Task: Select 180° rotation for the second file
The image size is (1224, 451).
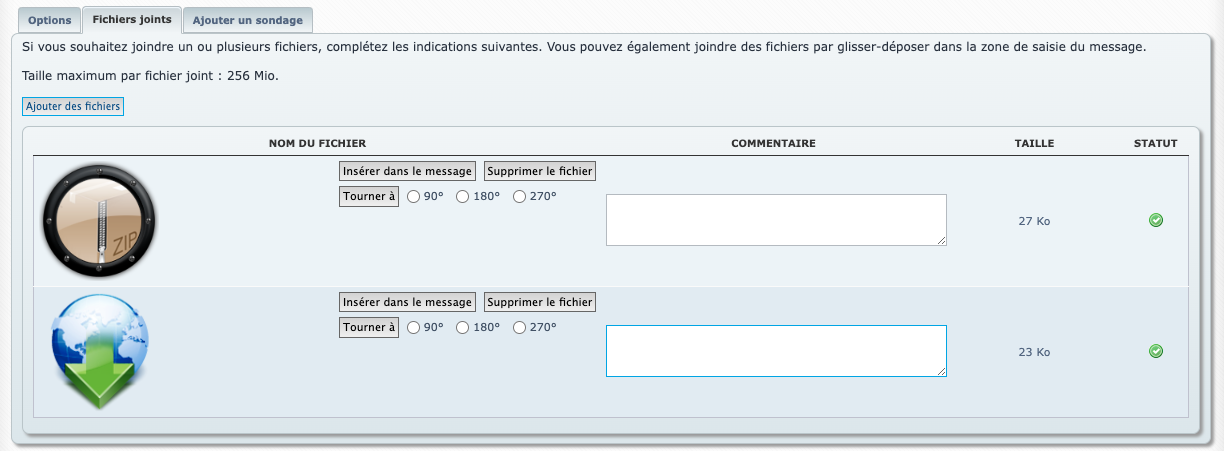Action: tap(462, 327)
